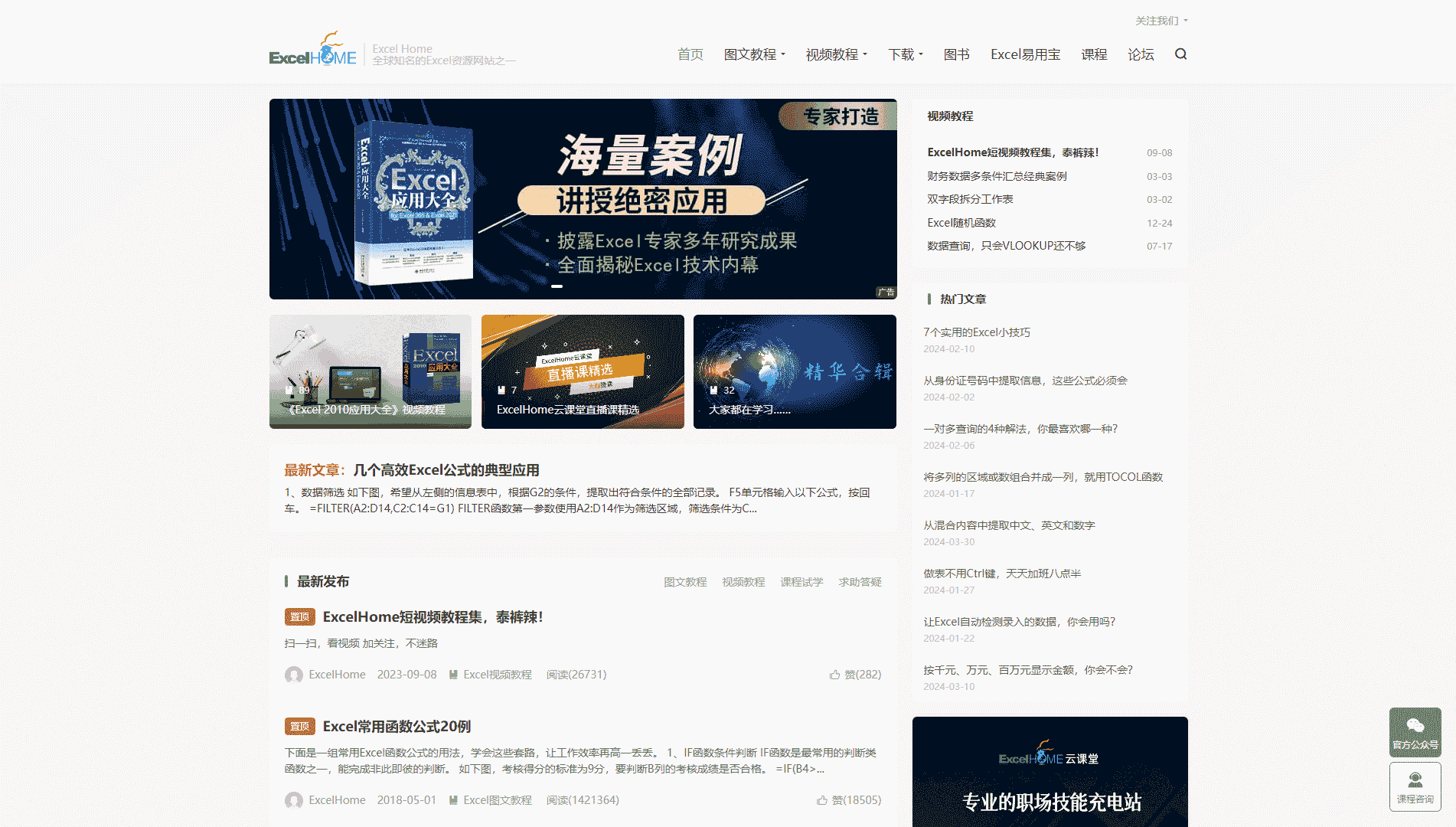Click Excel视频教程 category on first post
The width and height of the screenshot is (1456, 827).
[x=497, y=675]
